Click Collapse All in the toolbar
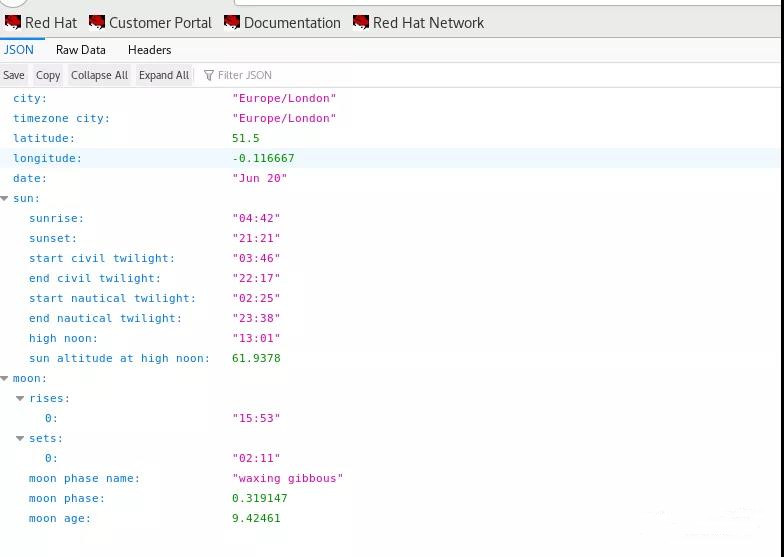 click(x=99, y=75)
